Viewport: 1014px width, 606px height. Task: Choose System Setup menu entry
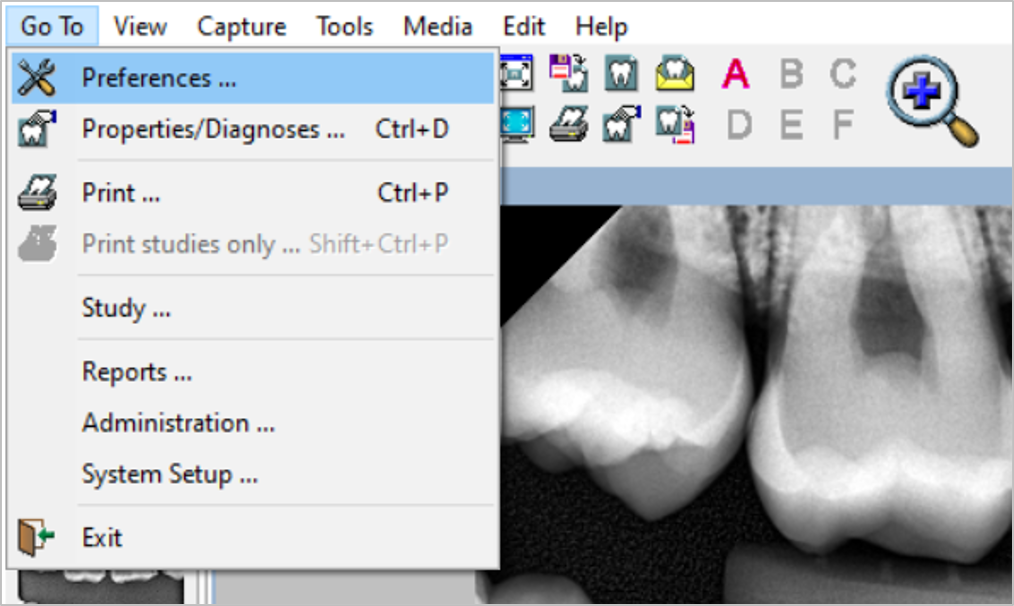point(169,474)
